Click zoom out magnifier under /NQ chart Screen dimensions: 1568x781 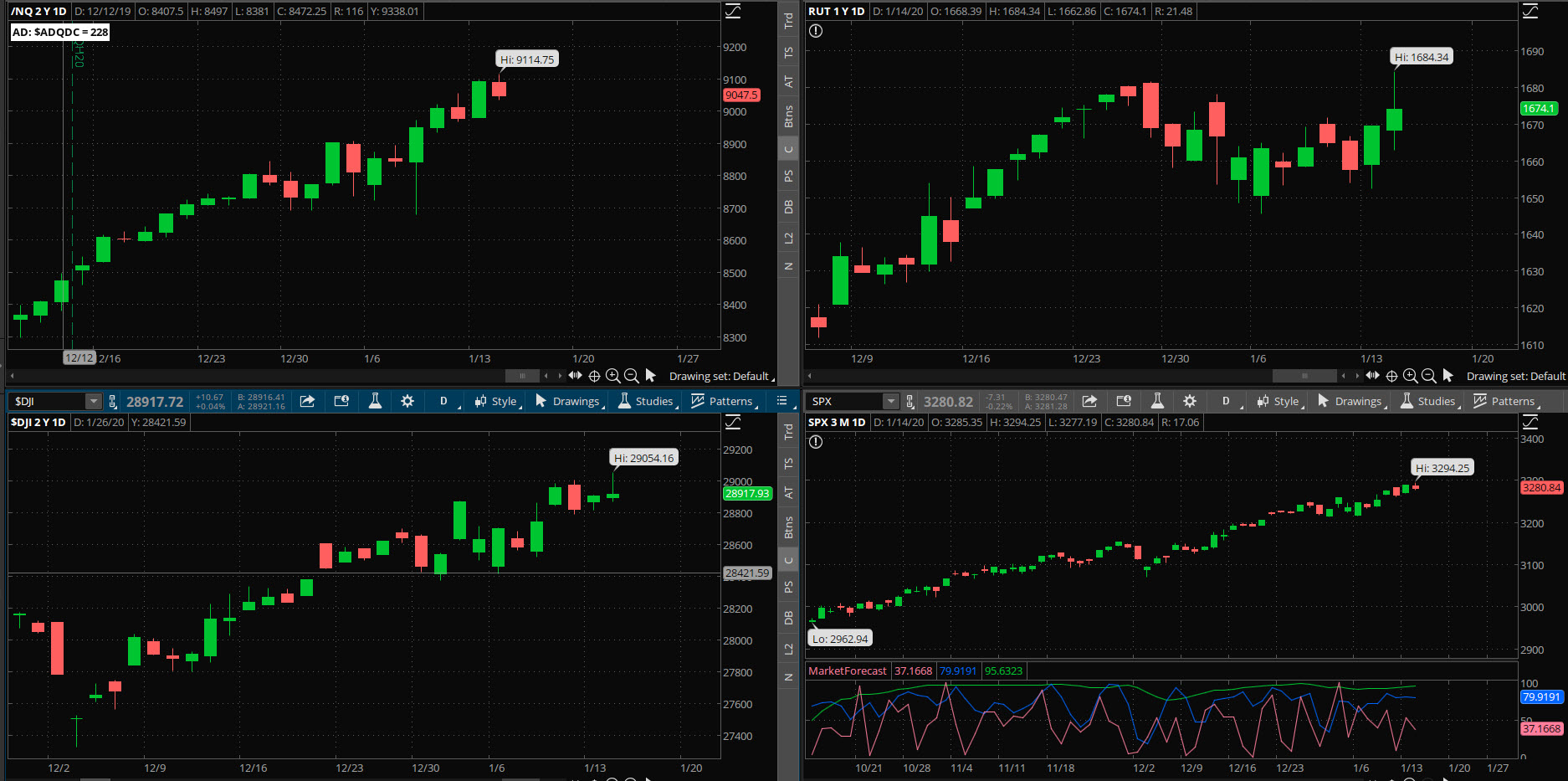click(632, 376)
